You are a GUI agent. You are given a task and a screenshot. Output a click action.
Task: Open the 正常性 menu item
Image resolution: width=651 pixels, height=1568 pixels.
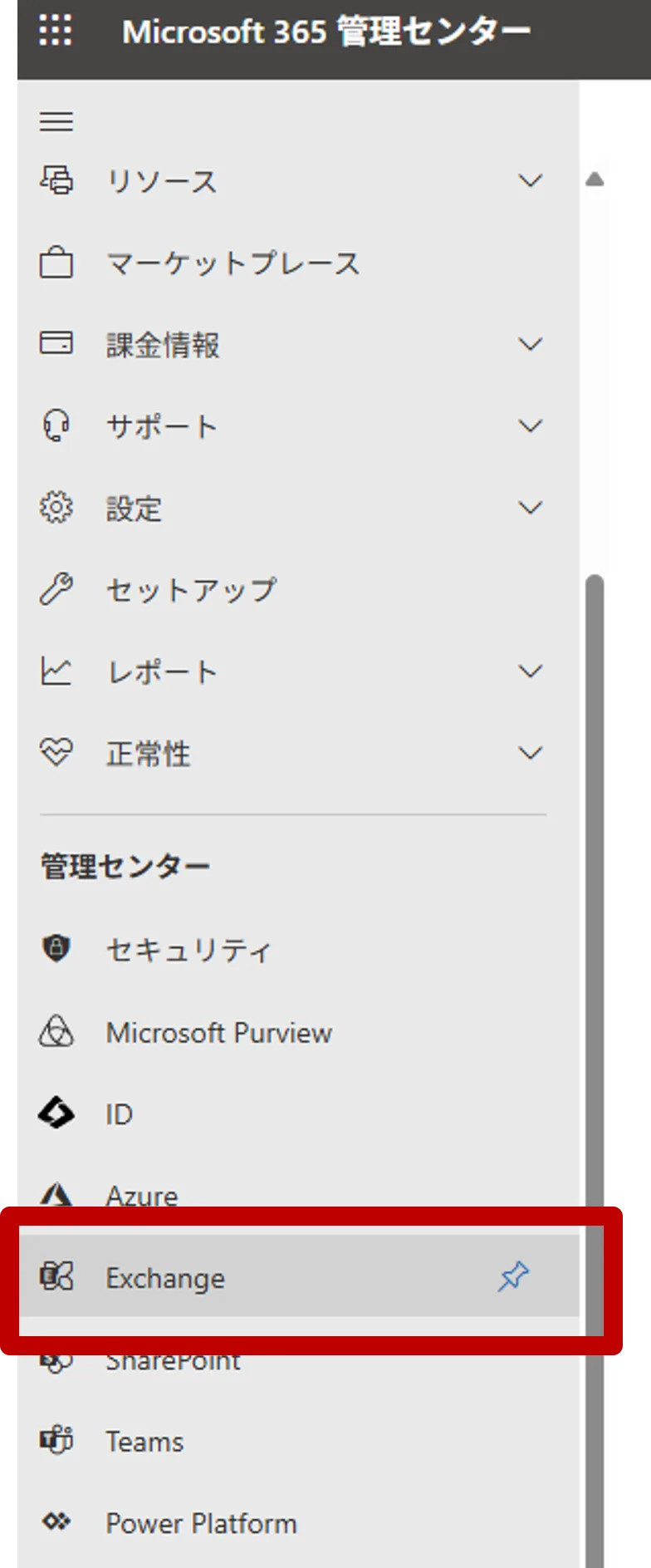point(149,754)
